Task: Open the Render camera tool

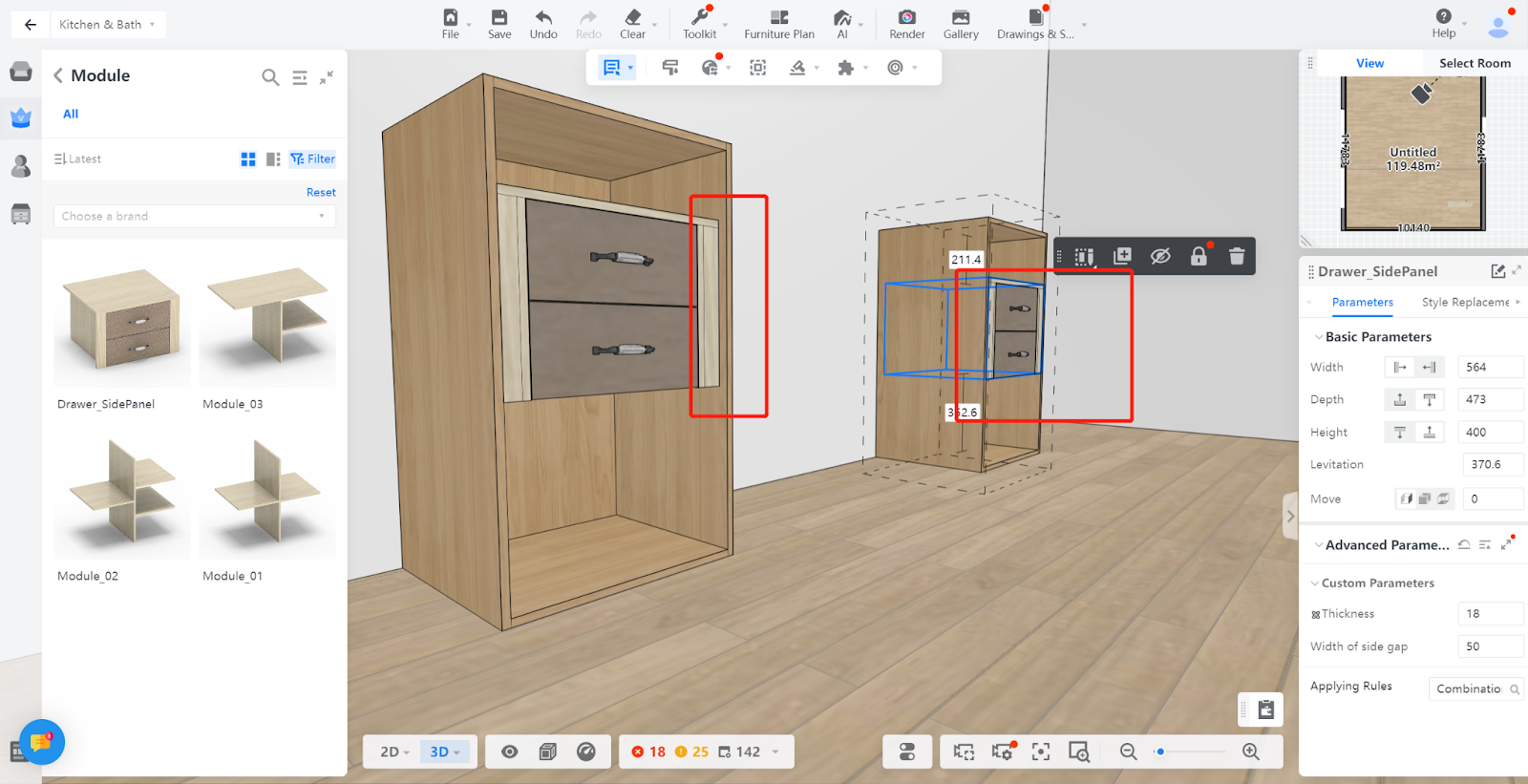Action: [906, 18]
